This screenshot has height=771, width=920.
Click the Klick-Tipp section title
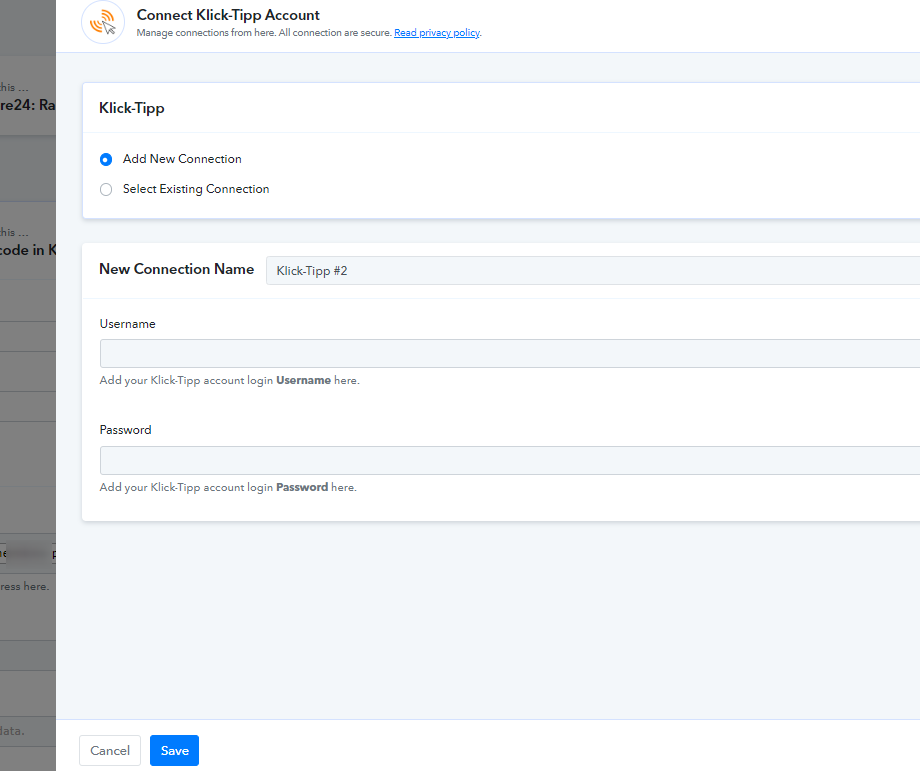(131, 108)
